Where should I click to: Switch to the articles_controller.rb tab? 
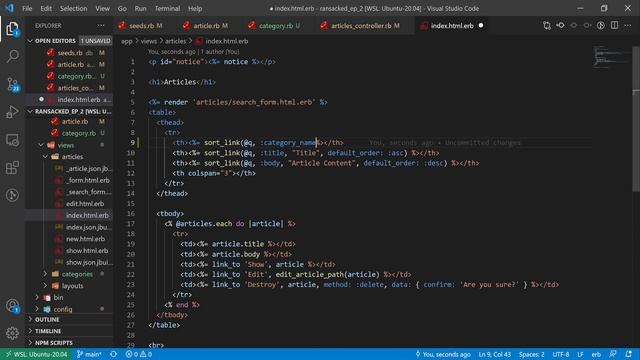364,26
